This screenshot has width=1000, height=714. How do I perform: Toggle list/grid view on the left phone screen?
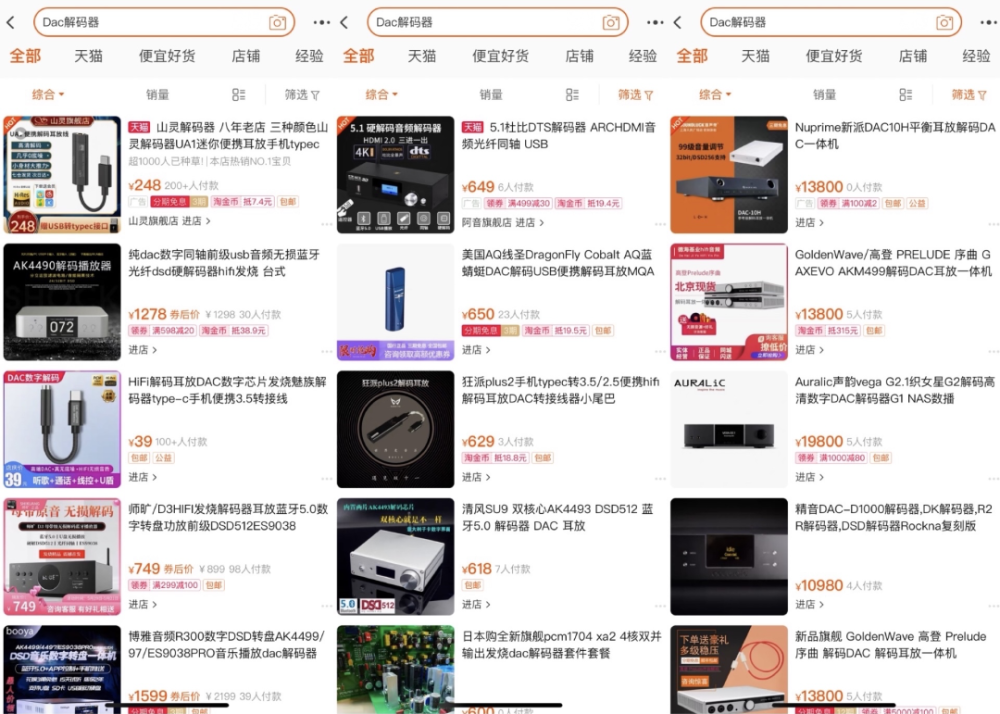239,94
